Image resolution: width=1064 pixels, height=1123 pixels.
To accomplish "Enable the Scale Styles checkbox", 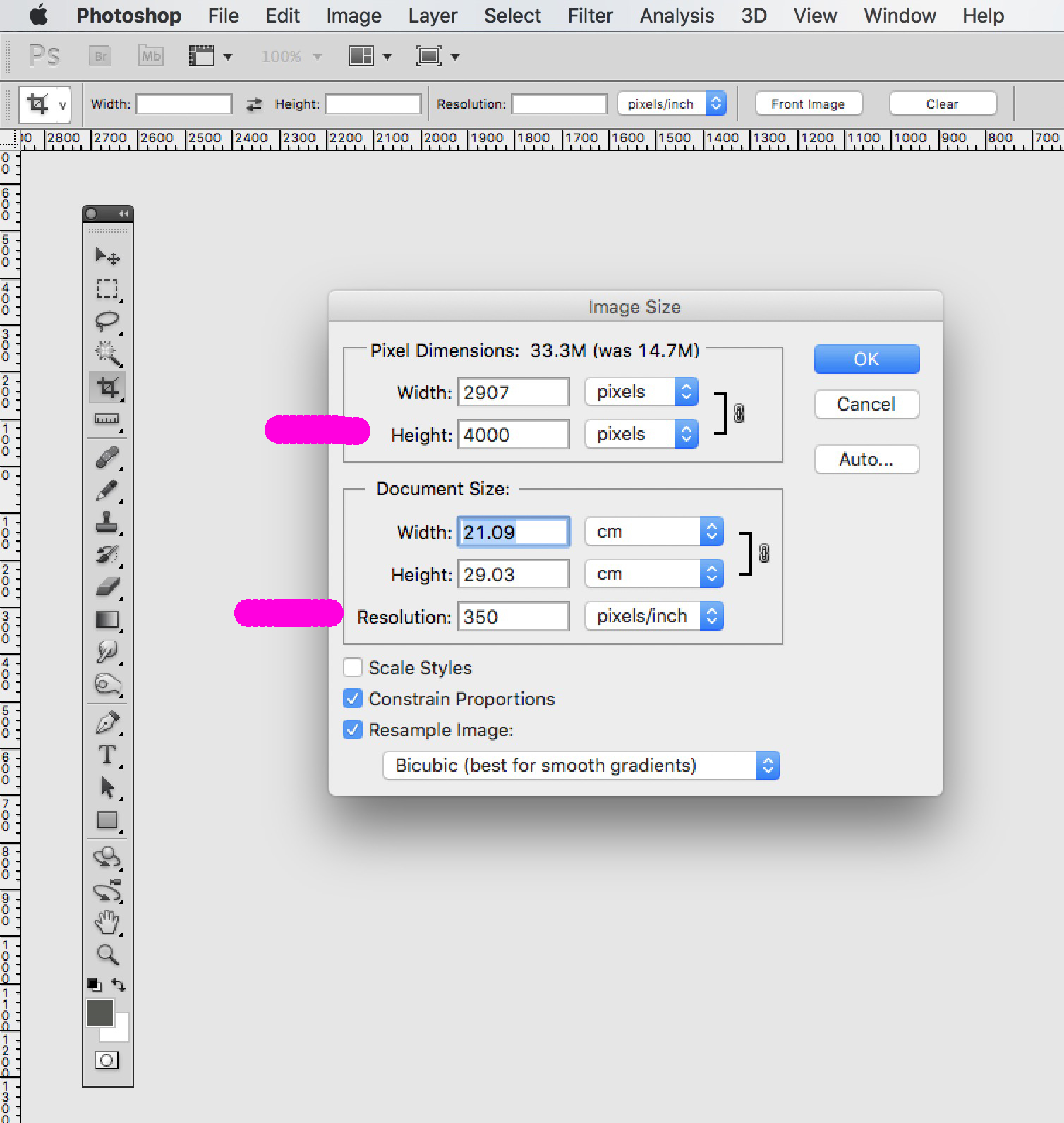I will pos(353,667).
